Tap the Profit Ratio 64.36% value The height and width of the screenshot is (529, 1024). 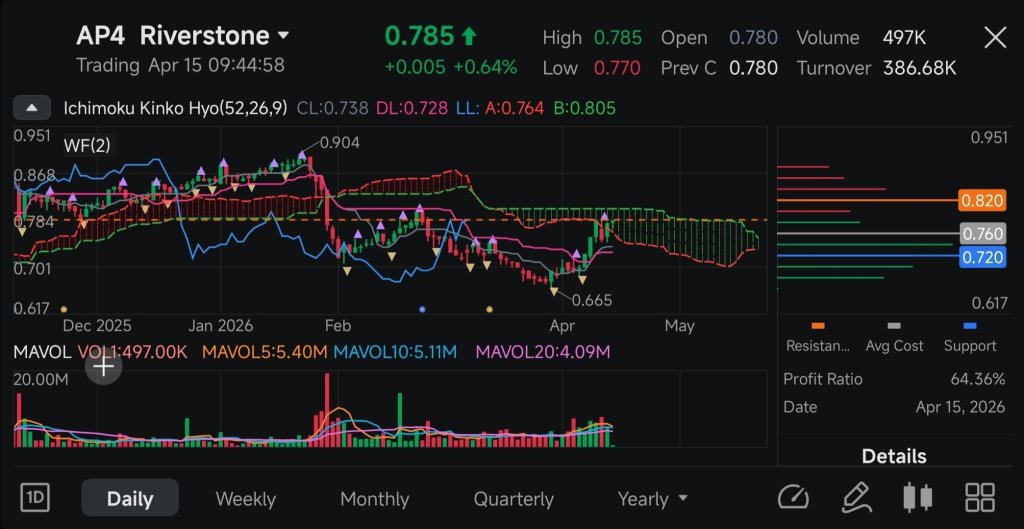click(978, 379)
